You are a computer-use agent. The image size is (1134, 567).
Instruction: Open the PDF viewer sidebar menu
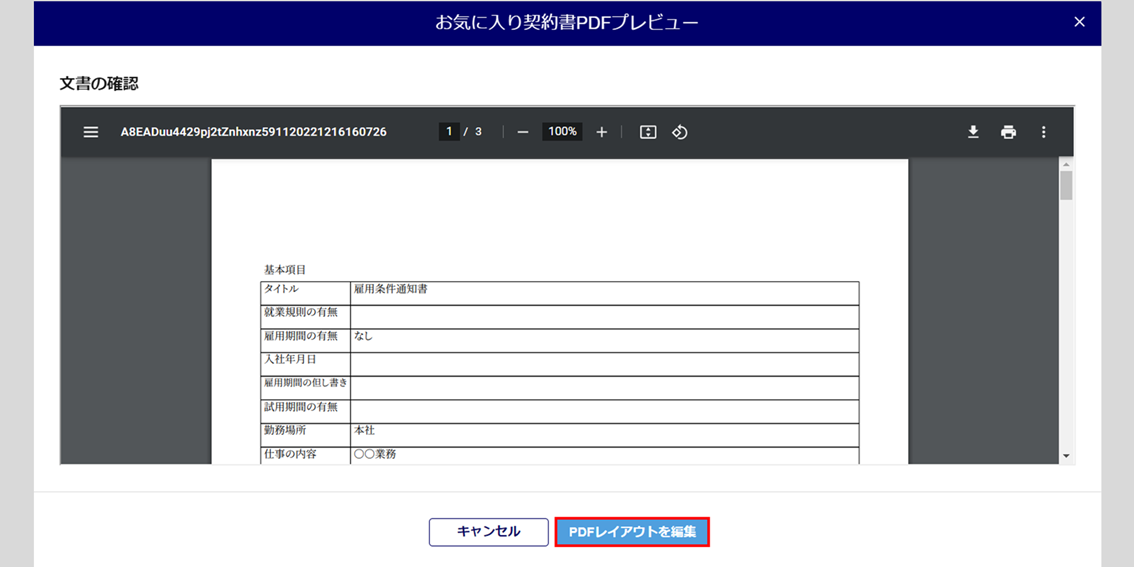[x=91, y=132]
